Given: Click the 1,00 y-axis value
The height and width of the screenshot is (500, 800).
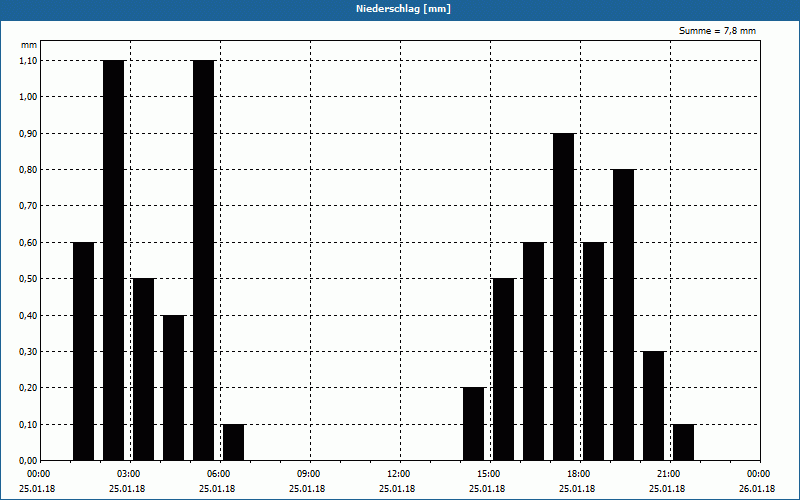Looking at the screenshot, I should click(29, 97).
